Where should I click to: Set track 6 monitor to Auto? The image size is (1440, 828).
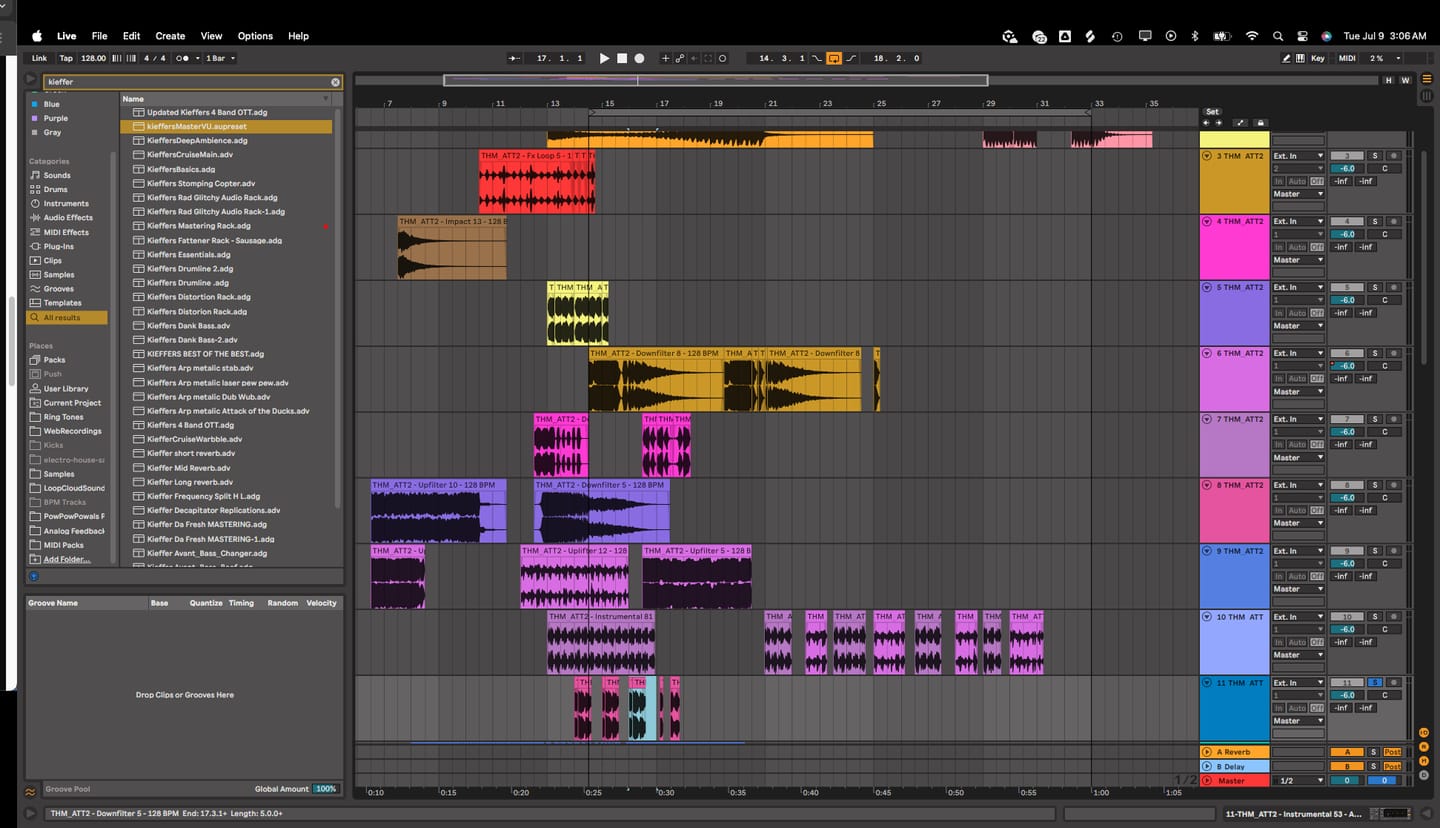1297,379
